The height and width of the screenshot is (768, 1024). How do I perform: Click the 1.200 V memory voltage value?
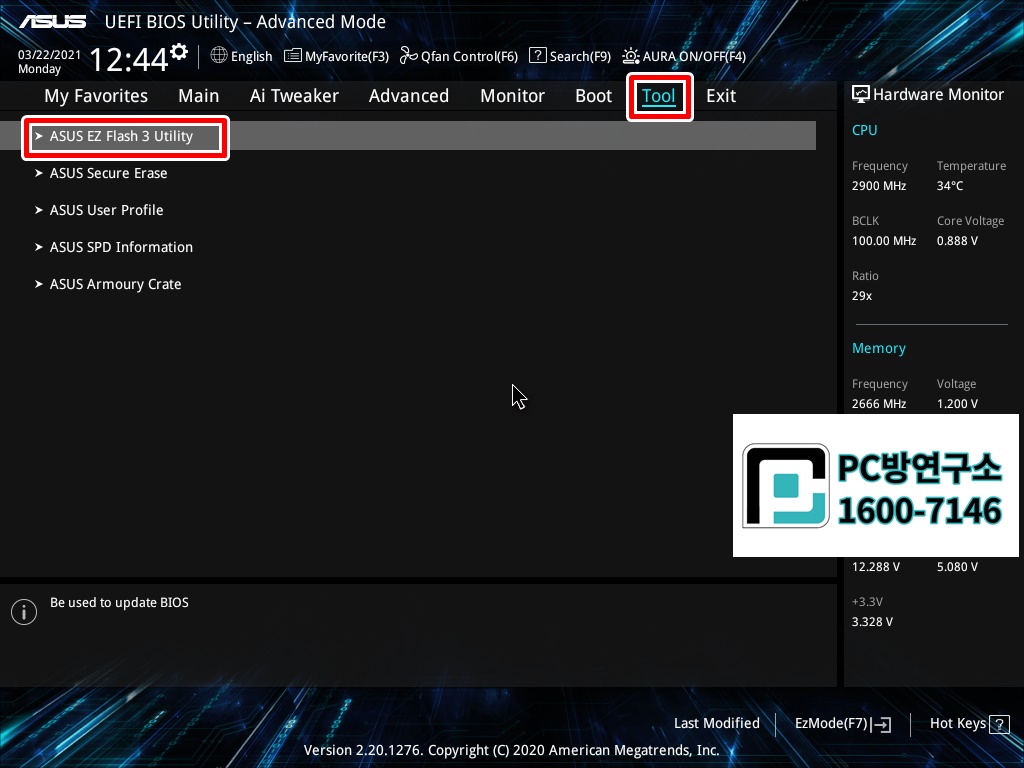pos(957,404)
